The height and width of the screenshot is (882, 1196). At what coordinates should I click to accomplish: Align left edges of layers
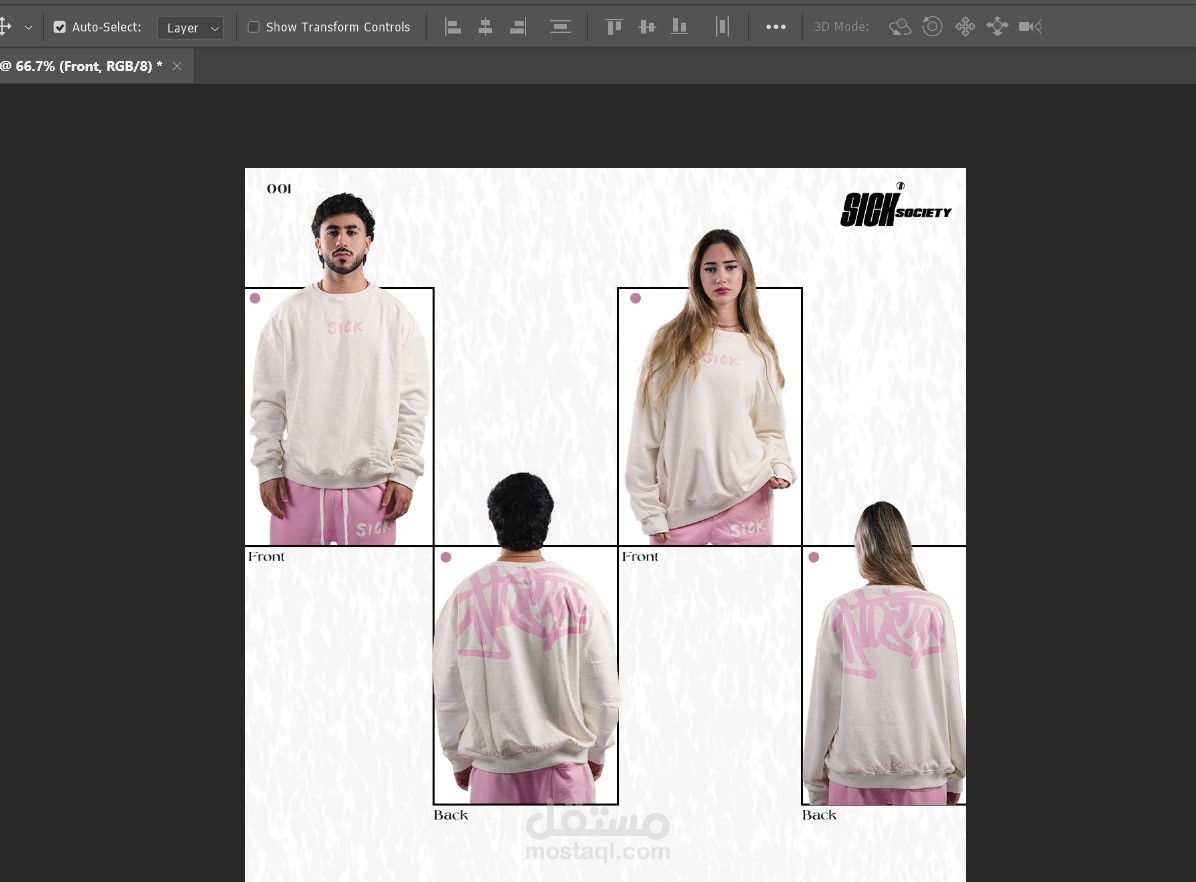point(453,27)
